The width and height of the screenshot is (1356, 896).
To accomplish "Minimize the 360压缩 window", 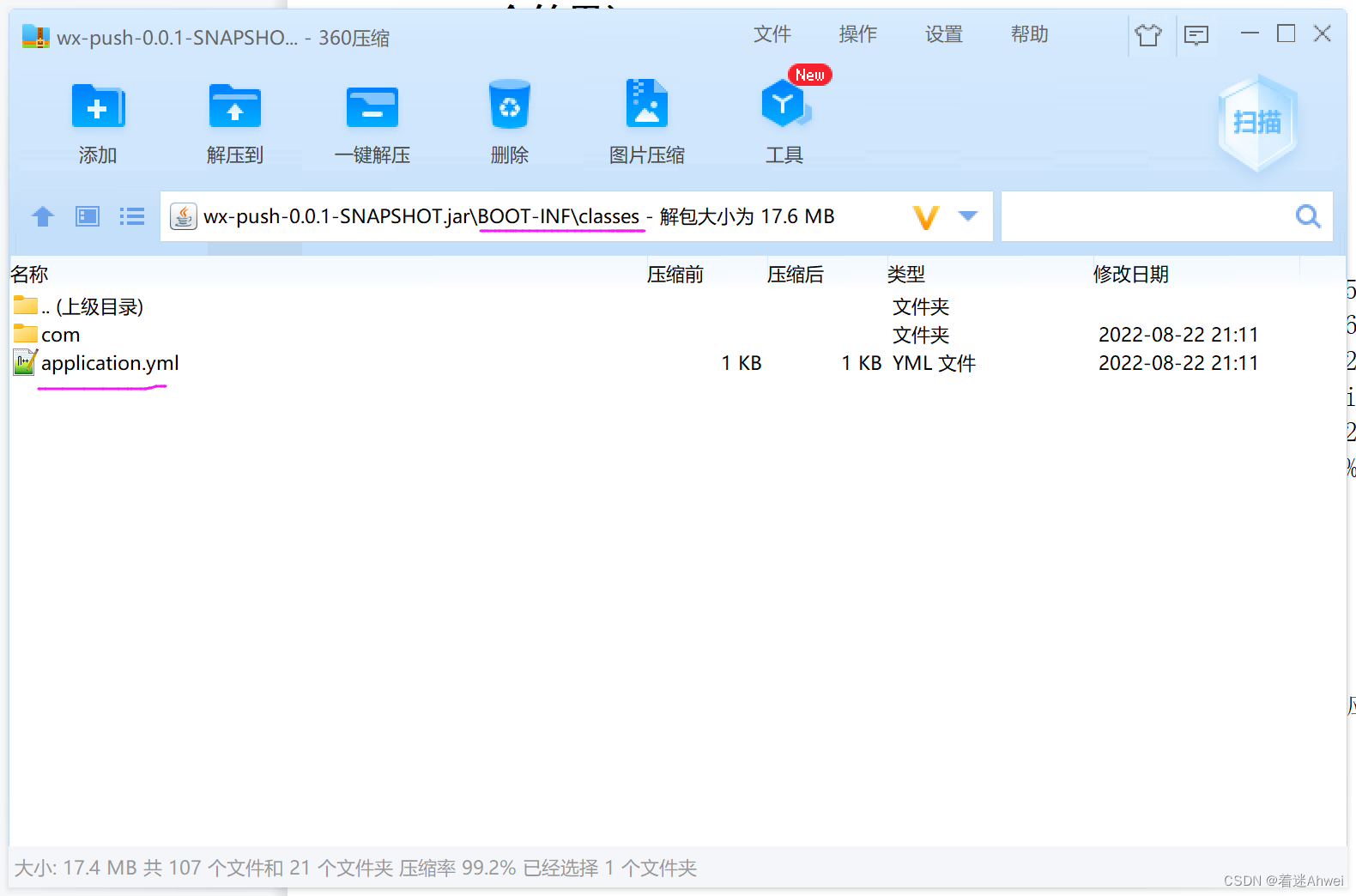I will tap(1250, 34).
